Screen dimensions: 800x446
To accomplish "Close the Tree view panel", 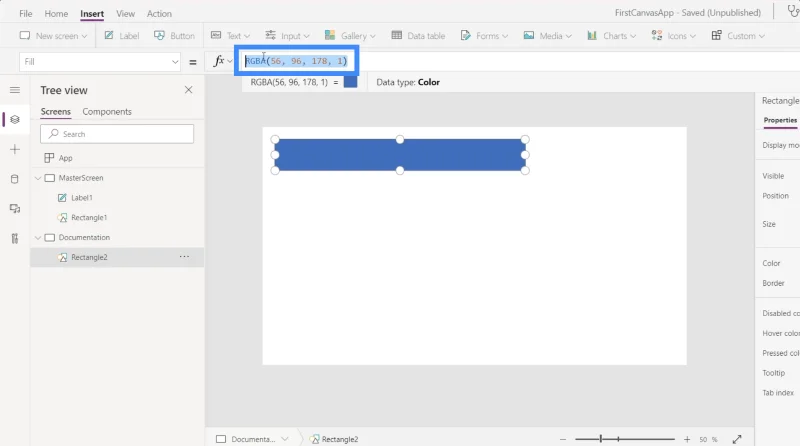I will [x=188, y=90].
